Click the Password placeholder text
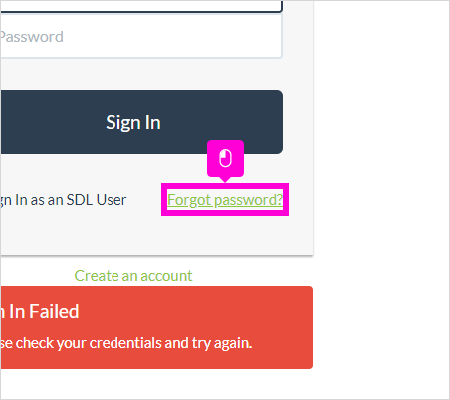 click(x=32, y=37)
